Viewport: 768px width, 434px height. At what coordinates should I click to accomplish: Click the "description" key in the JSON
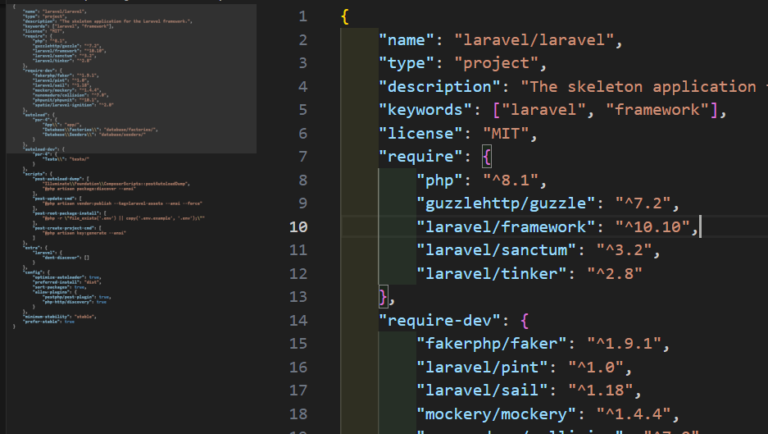click(443, 87)
